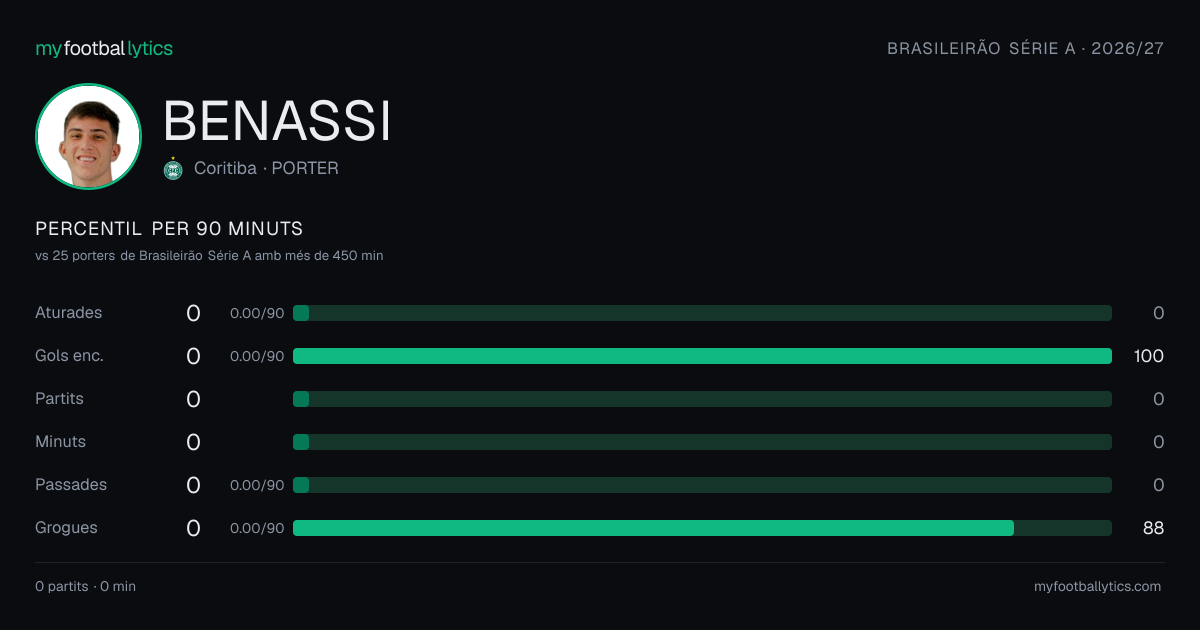Click the Gols enc. full green bar
This screenshot has width=1200, height=630.
click(702, 356)
